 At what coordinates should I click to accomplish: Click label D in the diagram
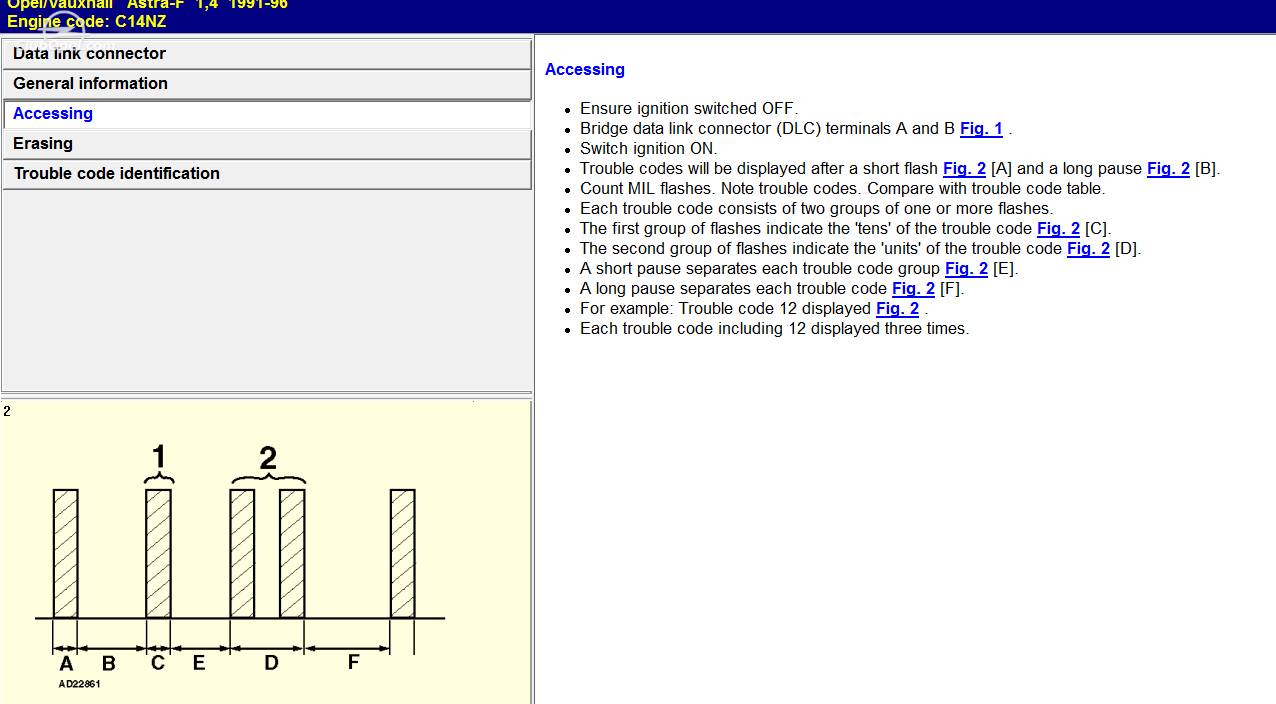271,663
